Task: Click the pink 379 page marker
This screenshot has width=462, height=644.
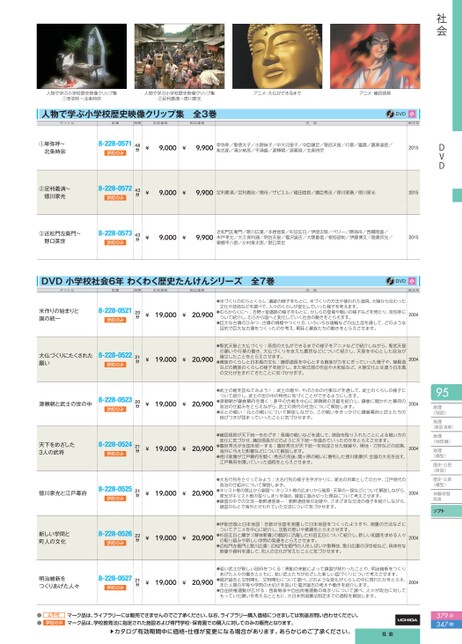Action: click(x=446, y=616)
